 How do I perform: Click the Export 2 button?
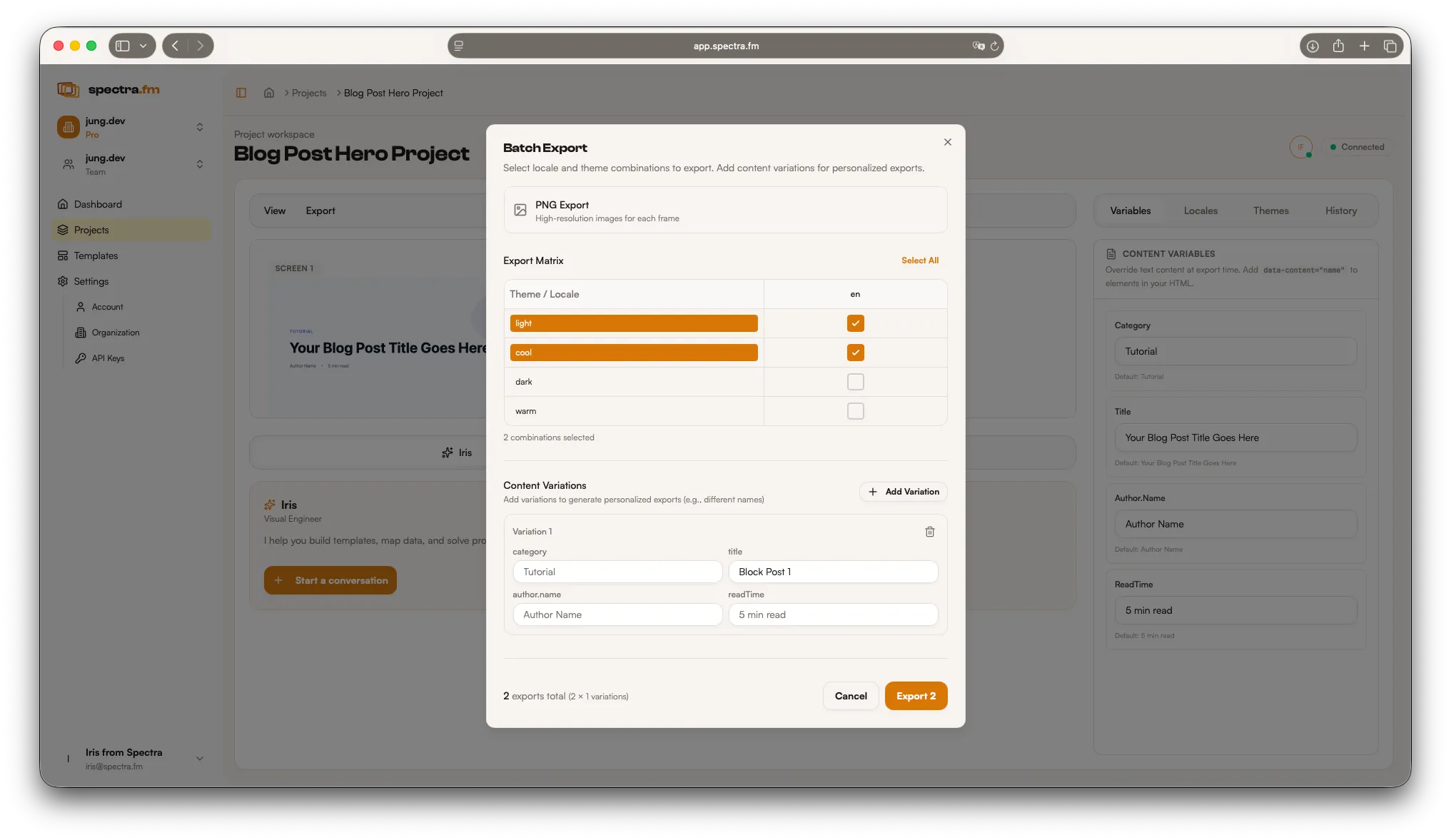916,696
